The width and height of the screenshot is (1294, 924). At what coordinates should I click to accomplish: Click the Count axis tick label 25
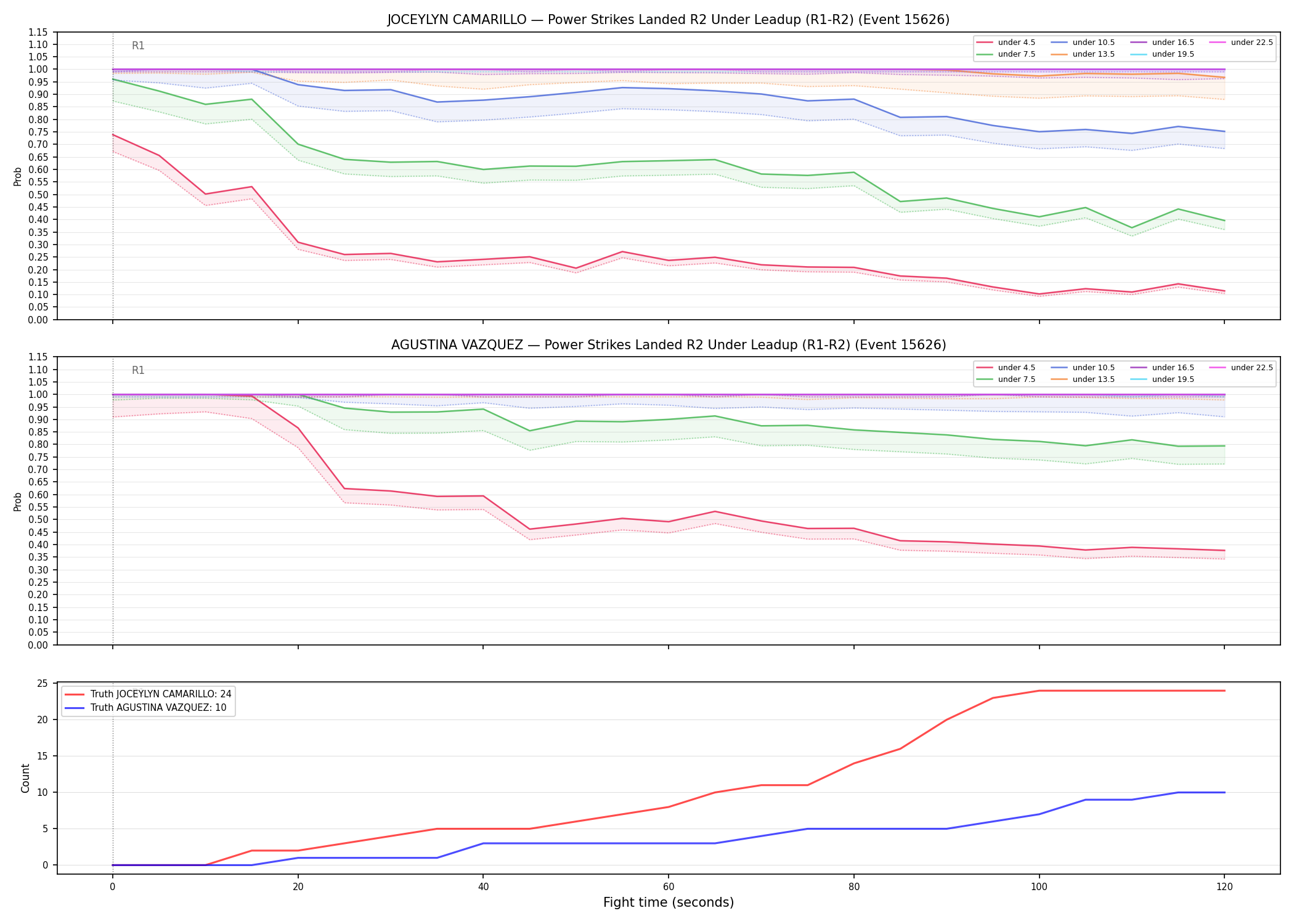(43, 684)
